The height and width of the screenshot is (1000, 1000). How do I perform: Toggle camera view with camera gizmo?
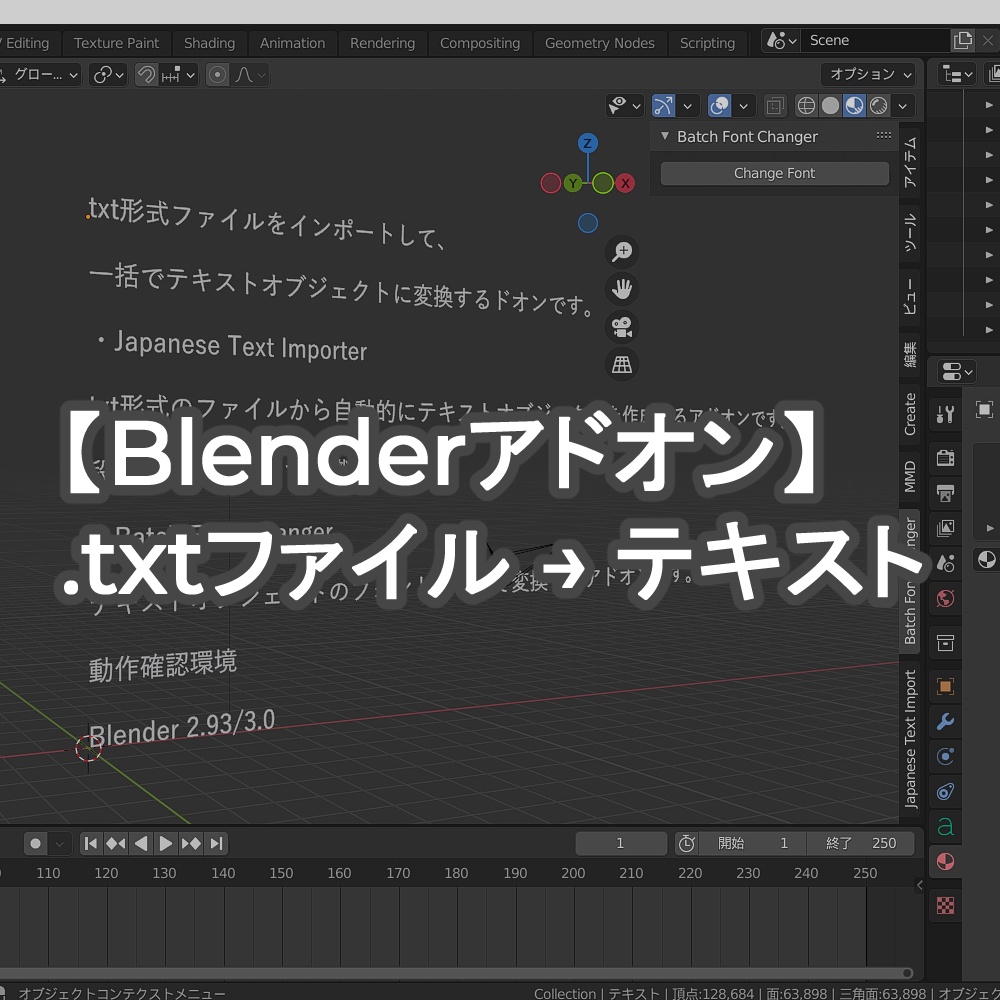tap(622, 327)
